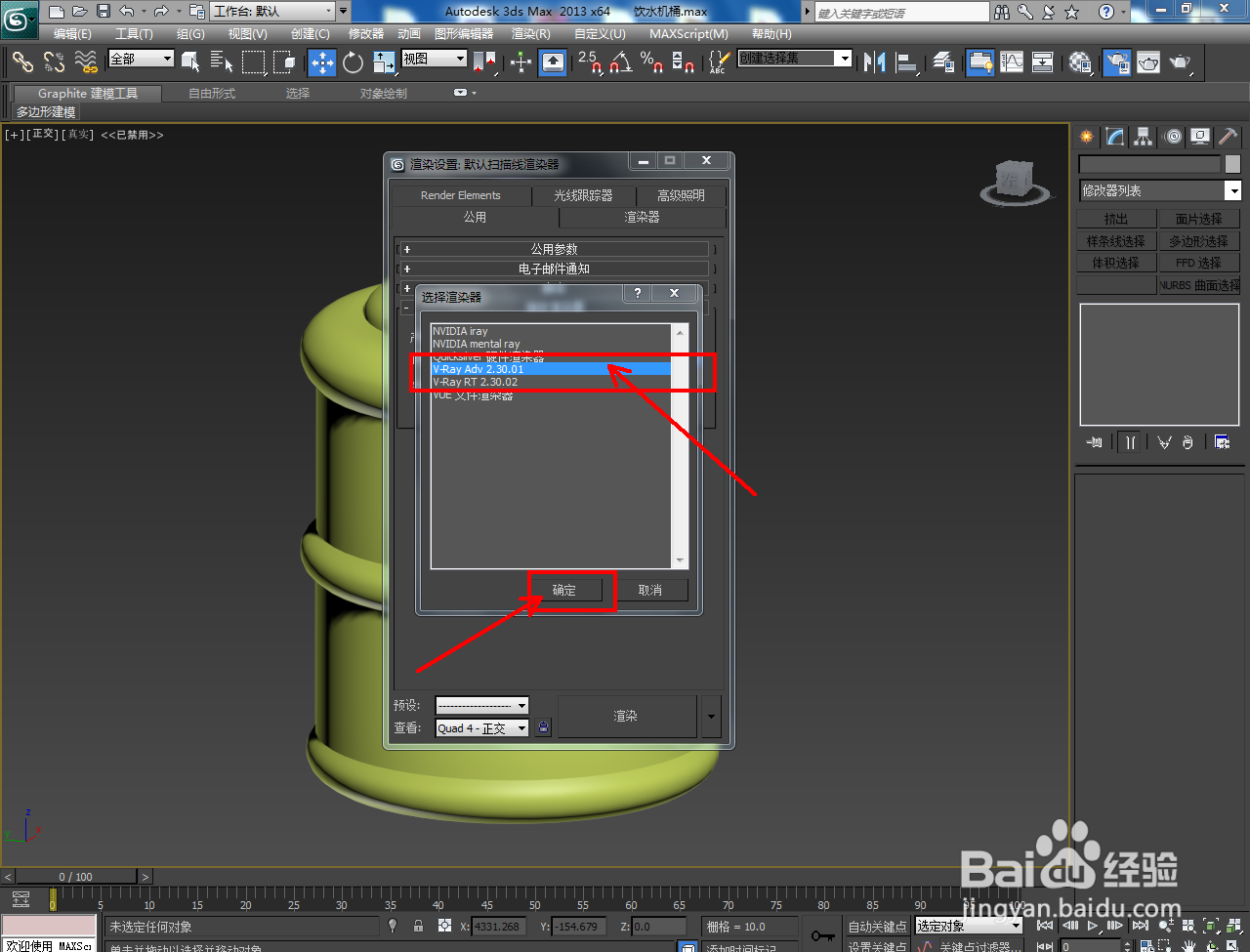Image resolution: width=1250 pixels, height=952 pixels.
Task: Click the FFD 选择 modifier button
Action: click(x=1198, y=263)
